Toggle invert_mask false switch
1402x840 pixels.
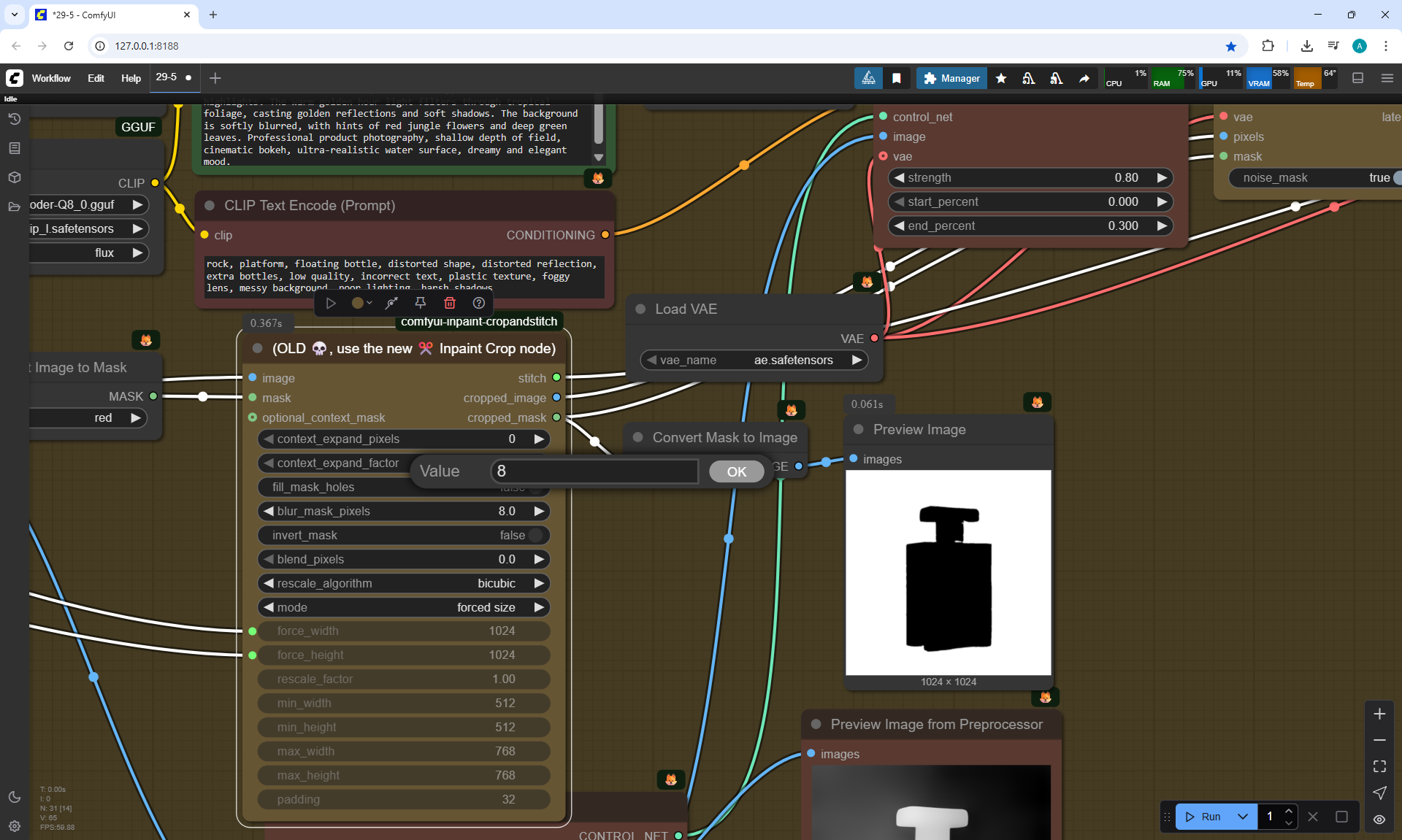point(535,535)
